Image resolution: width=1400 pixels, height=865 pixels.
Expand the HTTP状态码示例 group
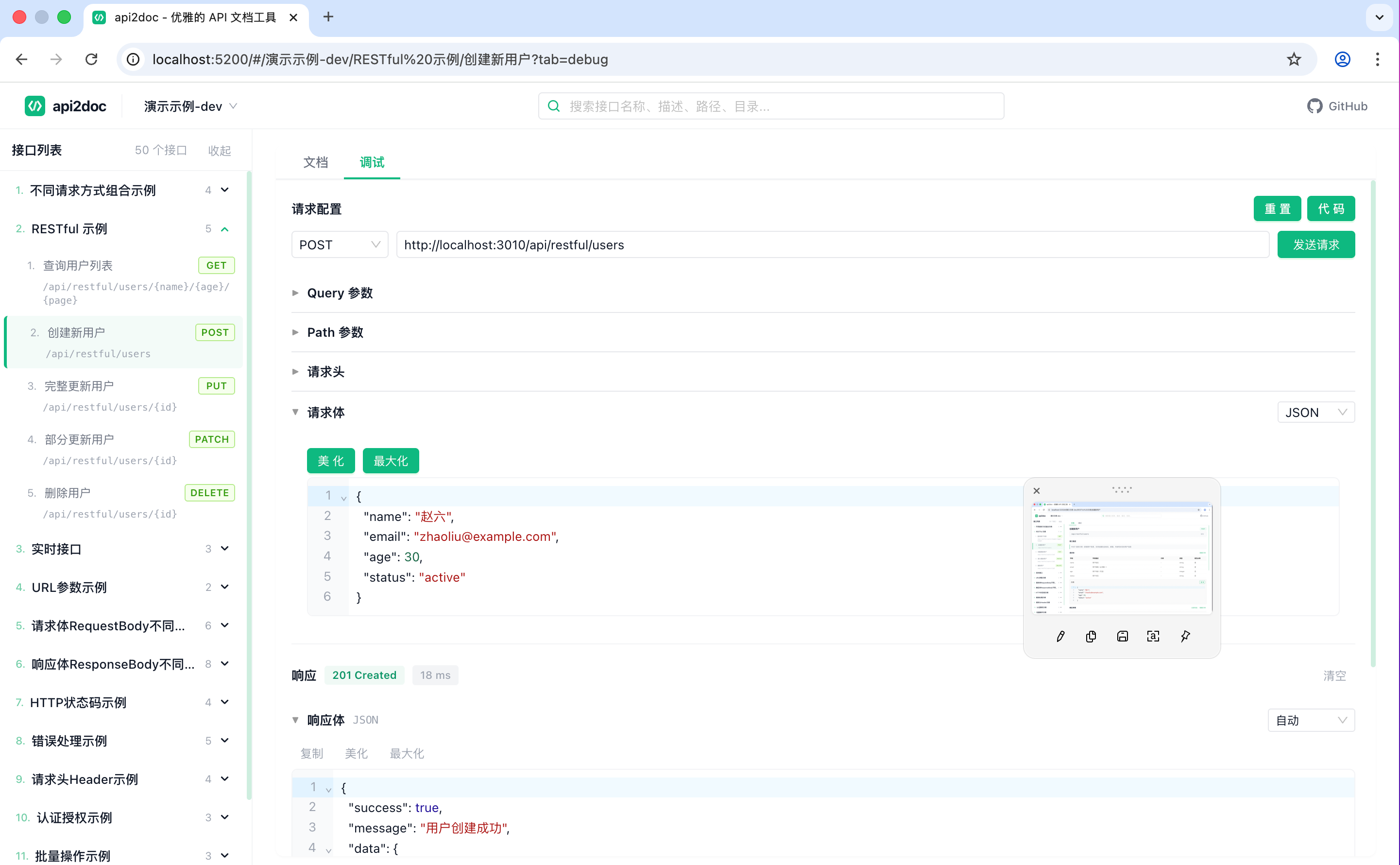[x=225, y=702]
